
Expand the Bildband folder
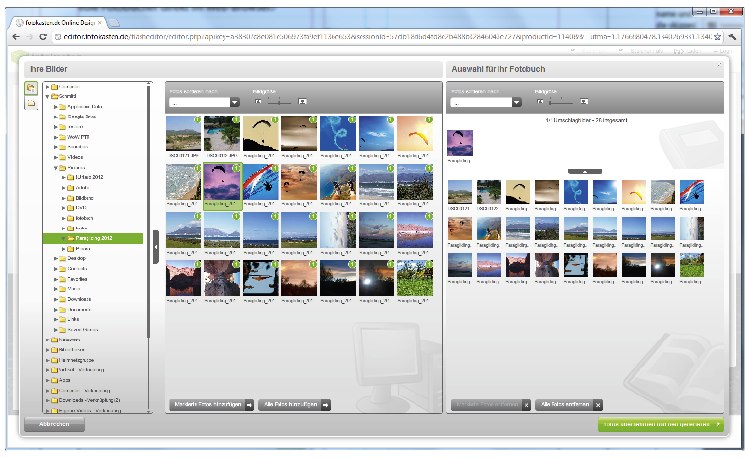tap(64, 198)
